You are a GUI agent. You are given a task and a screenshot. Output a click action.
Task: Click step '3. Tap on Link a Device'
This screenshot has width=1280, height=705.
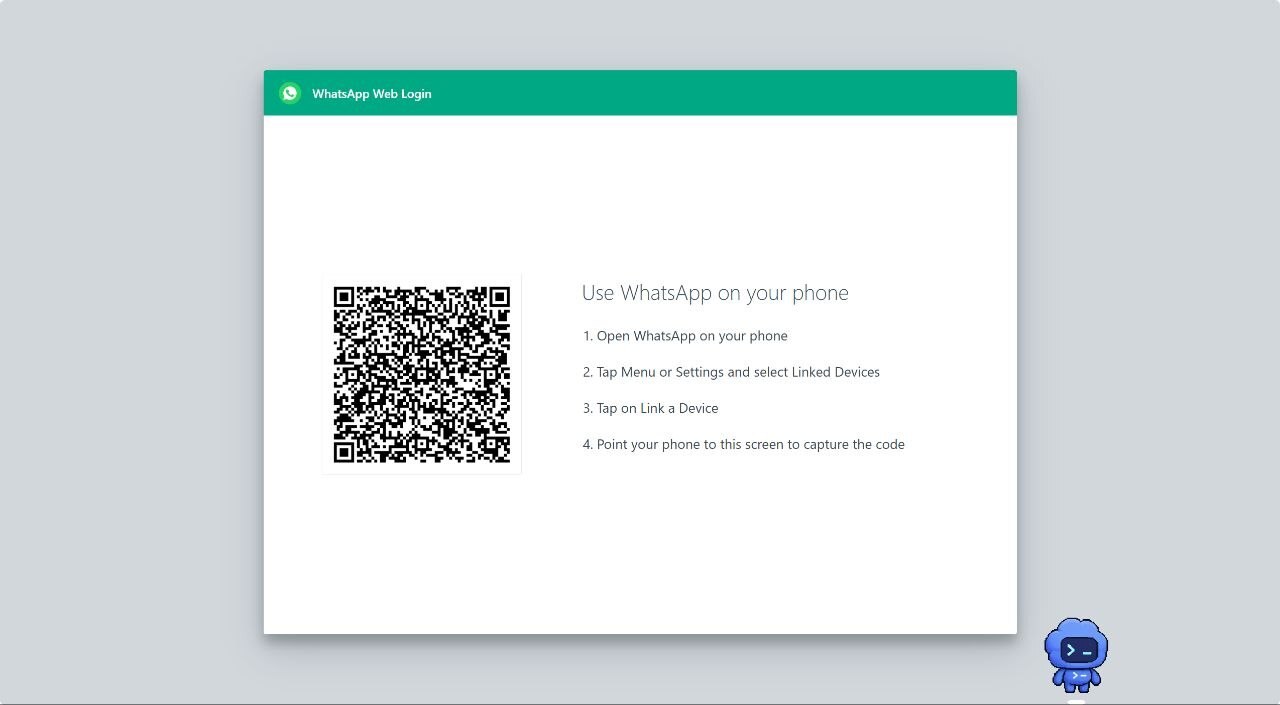click(x=650, y=408)
